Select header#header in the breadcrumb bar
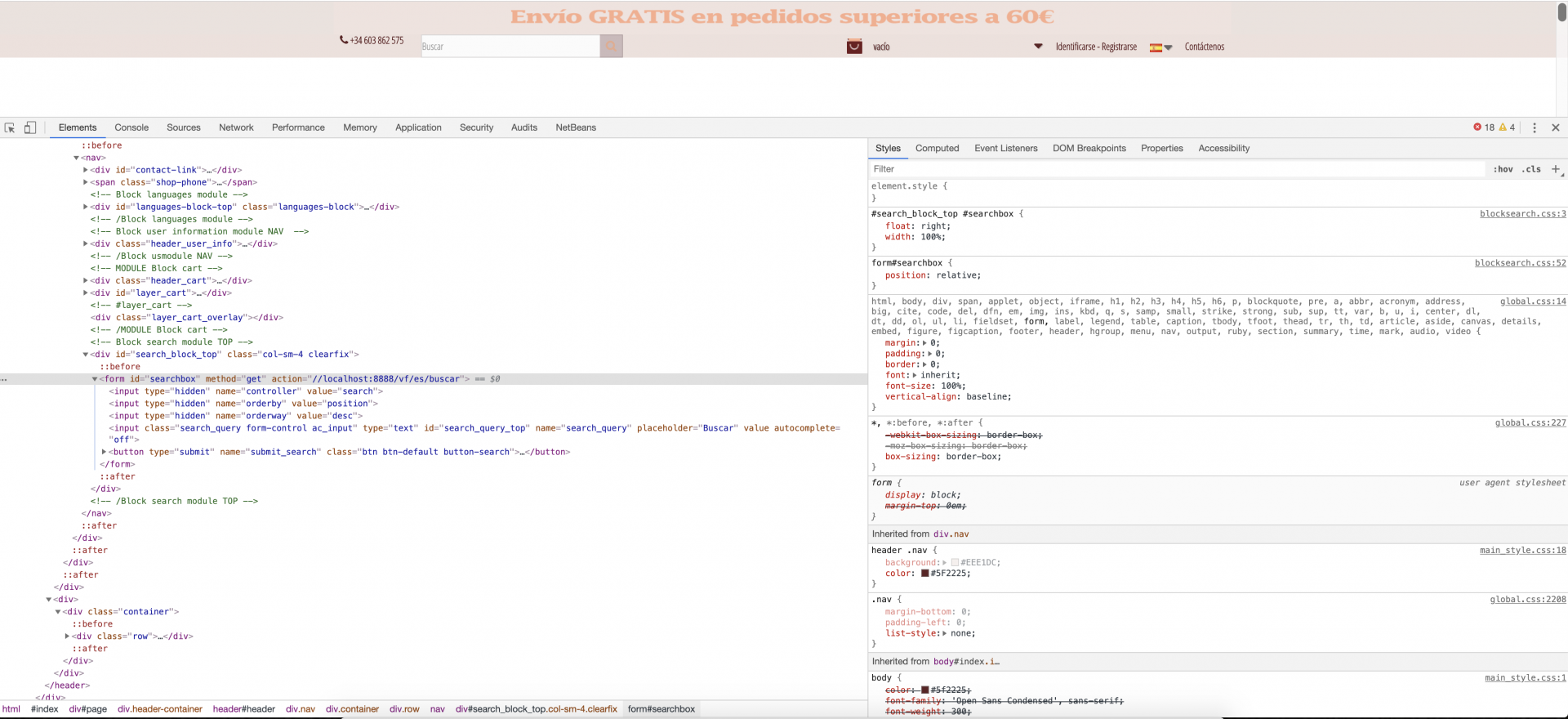 click(x=244, y=709)
